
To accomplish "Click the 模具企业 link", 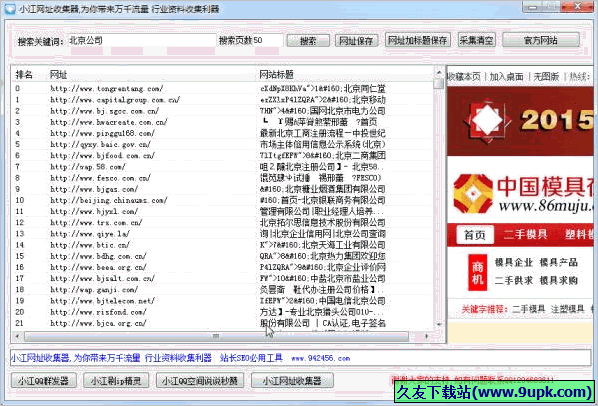I will (x=513, y=263).
